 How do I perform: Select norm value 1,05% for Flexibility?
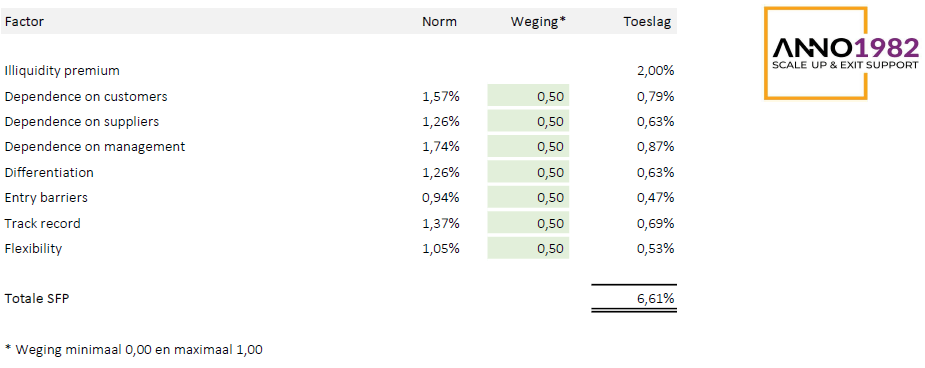441,248
